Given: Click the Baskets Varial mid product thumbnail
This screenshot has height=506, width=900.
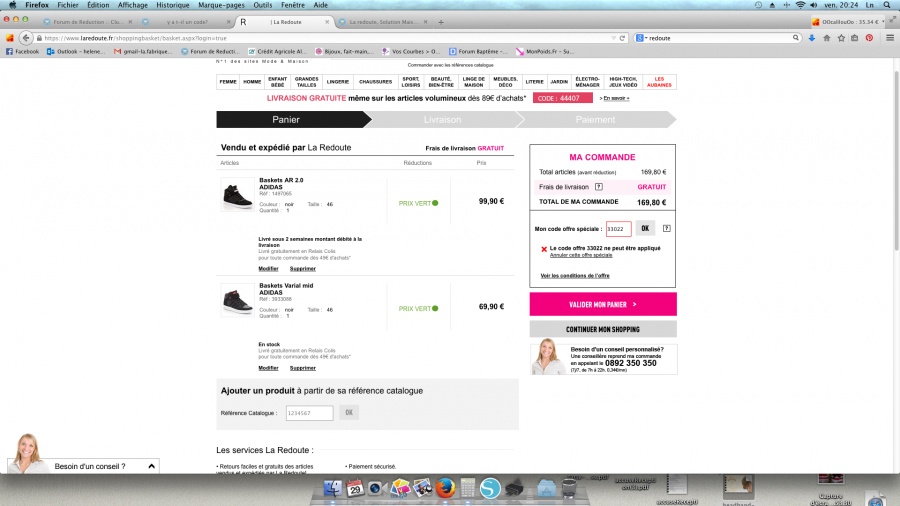Looking at the screenshot, I should click(238, 299).
